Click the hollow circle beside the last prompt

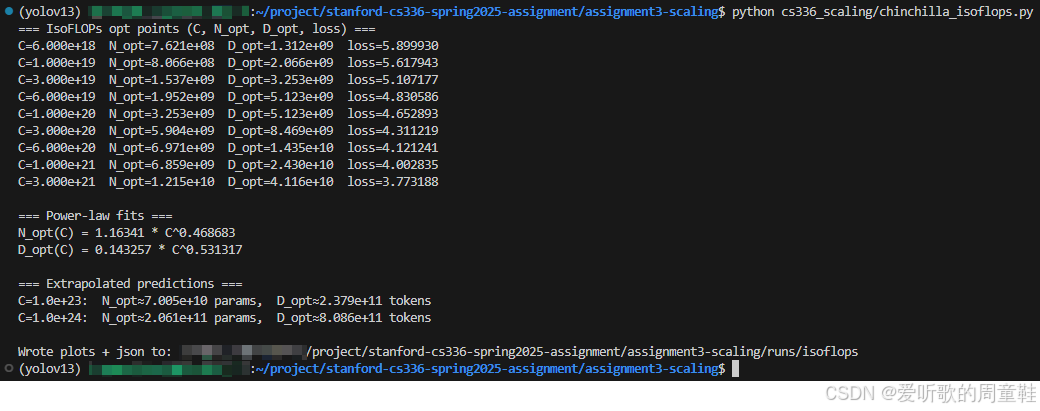pos(8,370)
